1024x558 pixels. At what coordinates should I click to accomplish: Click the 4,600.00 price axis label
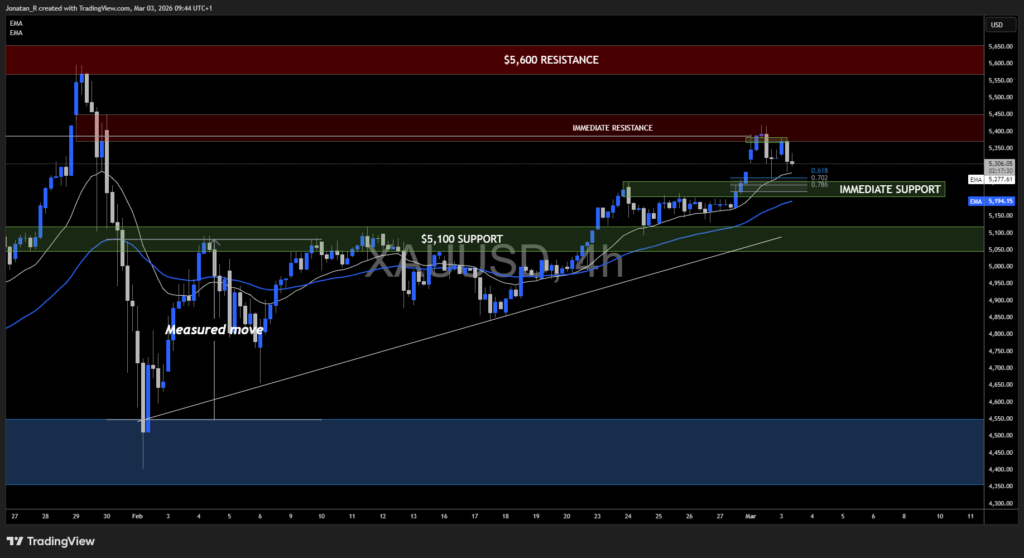click(x=1000, y=402)
